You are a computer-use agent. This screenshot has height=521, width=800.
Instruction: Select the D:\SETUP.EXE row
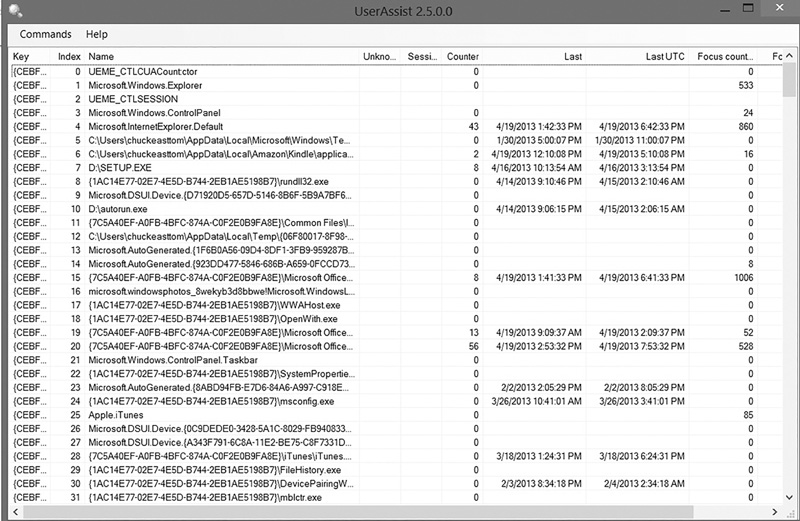[x=396, y=168]
